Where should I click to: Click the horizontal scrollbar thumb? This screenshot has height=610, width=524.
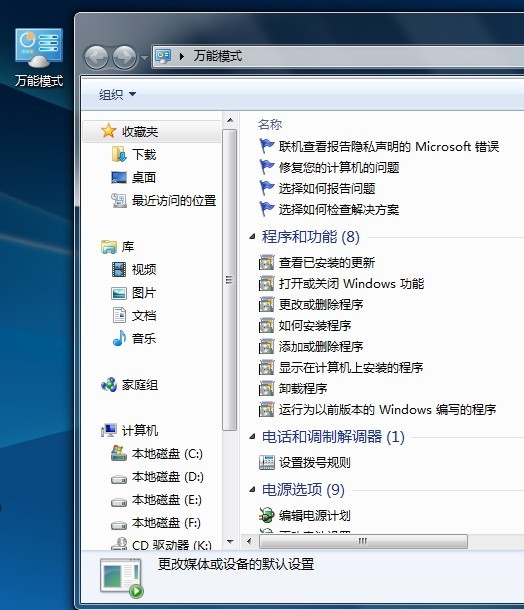click(x=363, y=541)
